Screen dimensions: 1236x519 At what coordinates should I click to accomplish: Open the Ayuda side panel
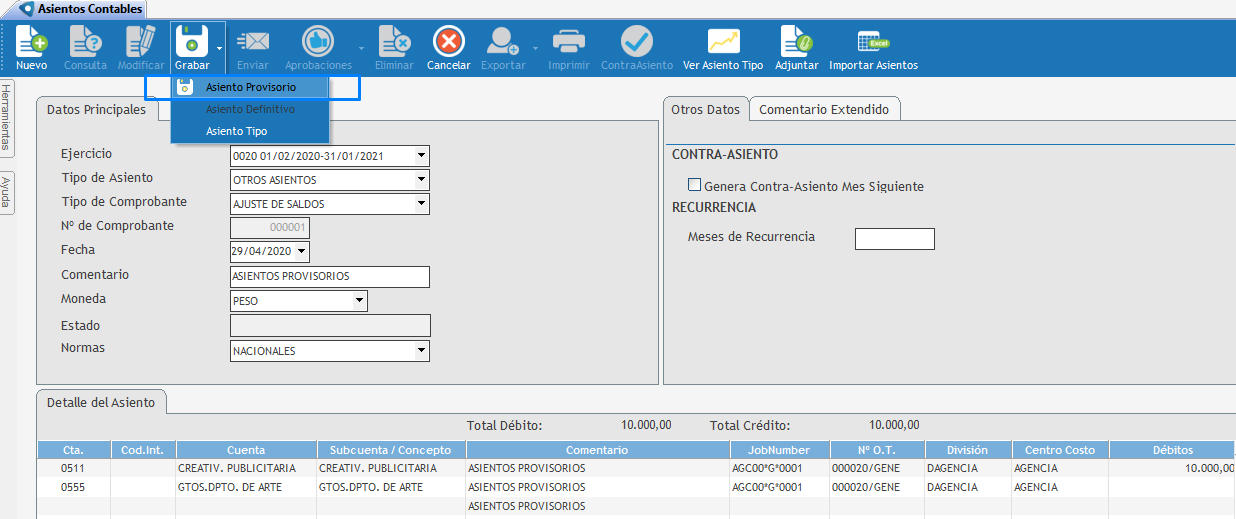[7, 193]
